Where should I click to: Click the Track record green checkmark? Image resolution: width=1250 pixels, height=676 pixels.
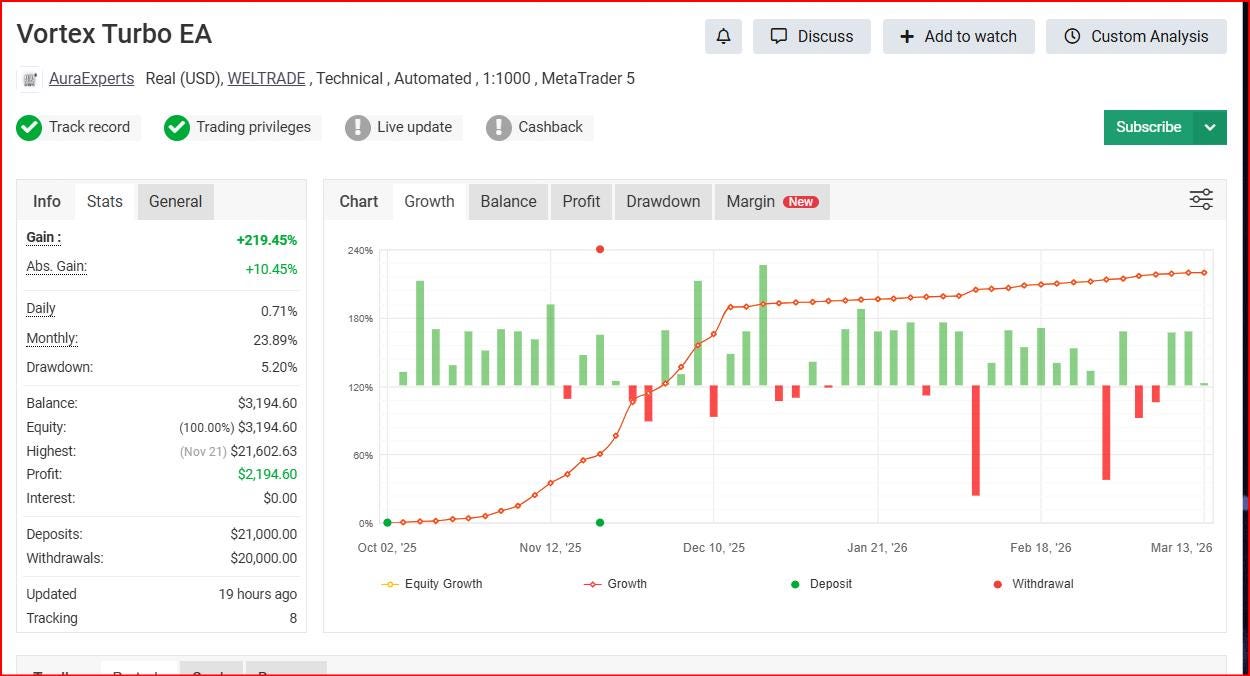pos(29,128)
